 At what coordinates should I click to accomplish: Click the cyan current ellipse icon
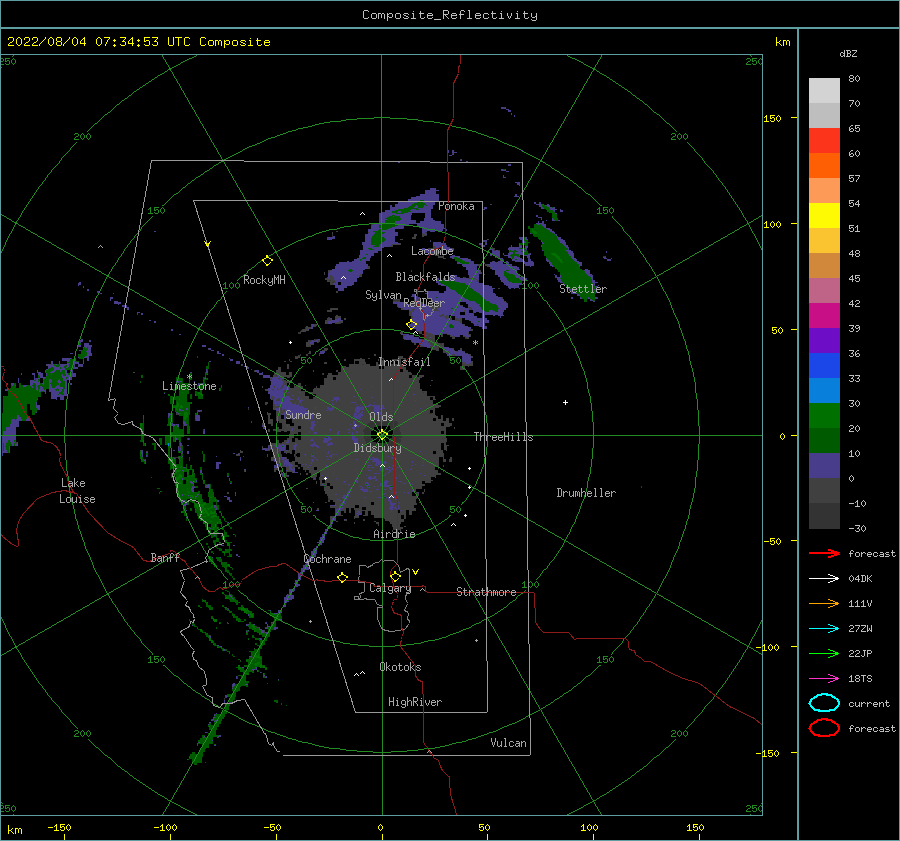click(x=824, y=703)
